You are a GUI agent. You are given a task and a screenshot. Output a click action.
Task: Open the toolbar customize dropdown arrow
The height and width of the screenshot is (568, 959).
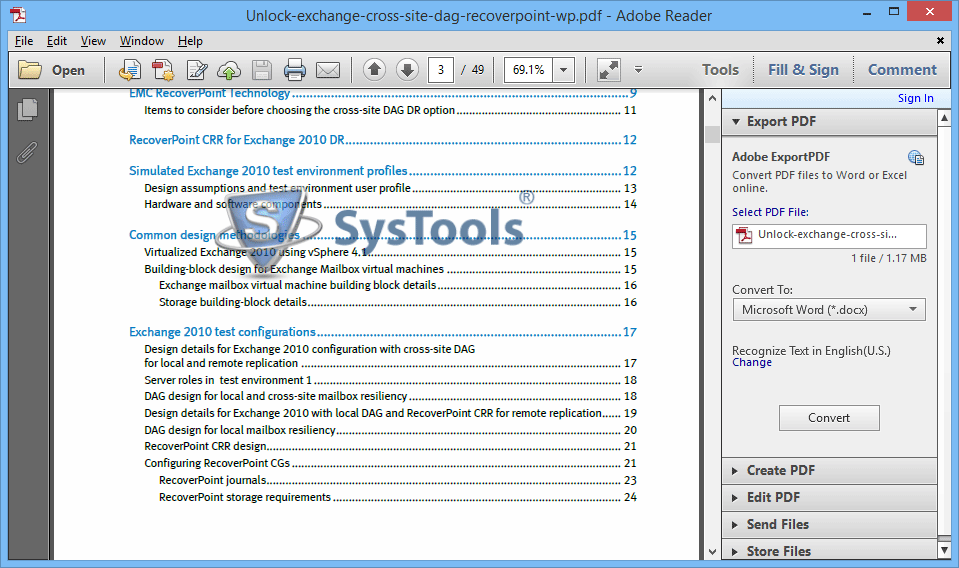click(x=639, y=70)
